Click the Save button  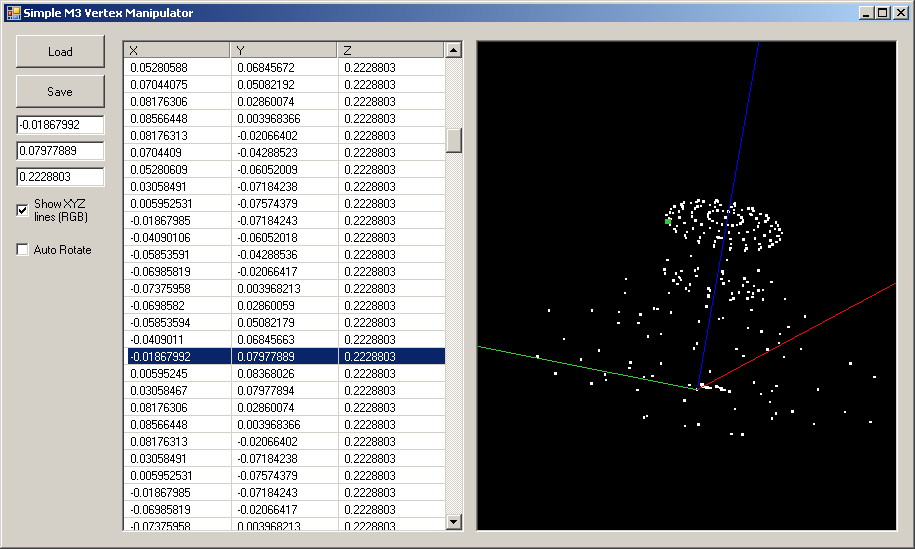point(60,92)
